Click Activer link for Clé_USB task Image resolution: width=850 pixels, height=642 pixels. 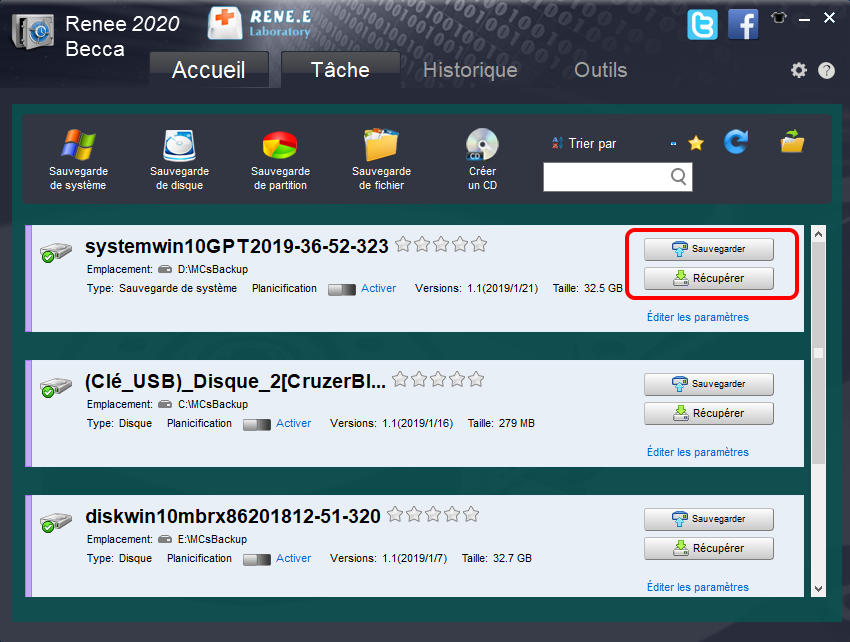[x=293, y=423]
